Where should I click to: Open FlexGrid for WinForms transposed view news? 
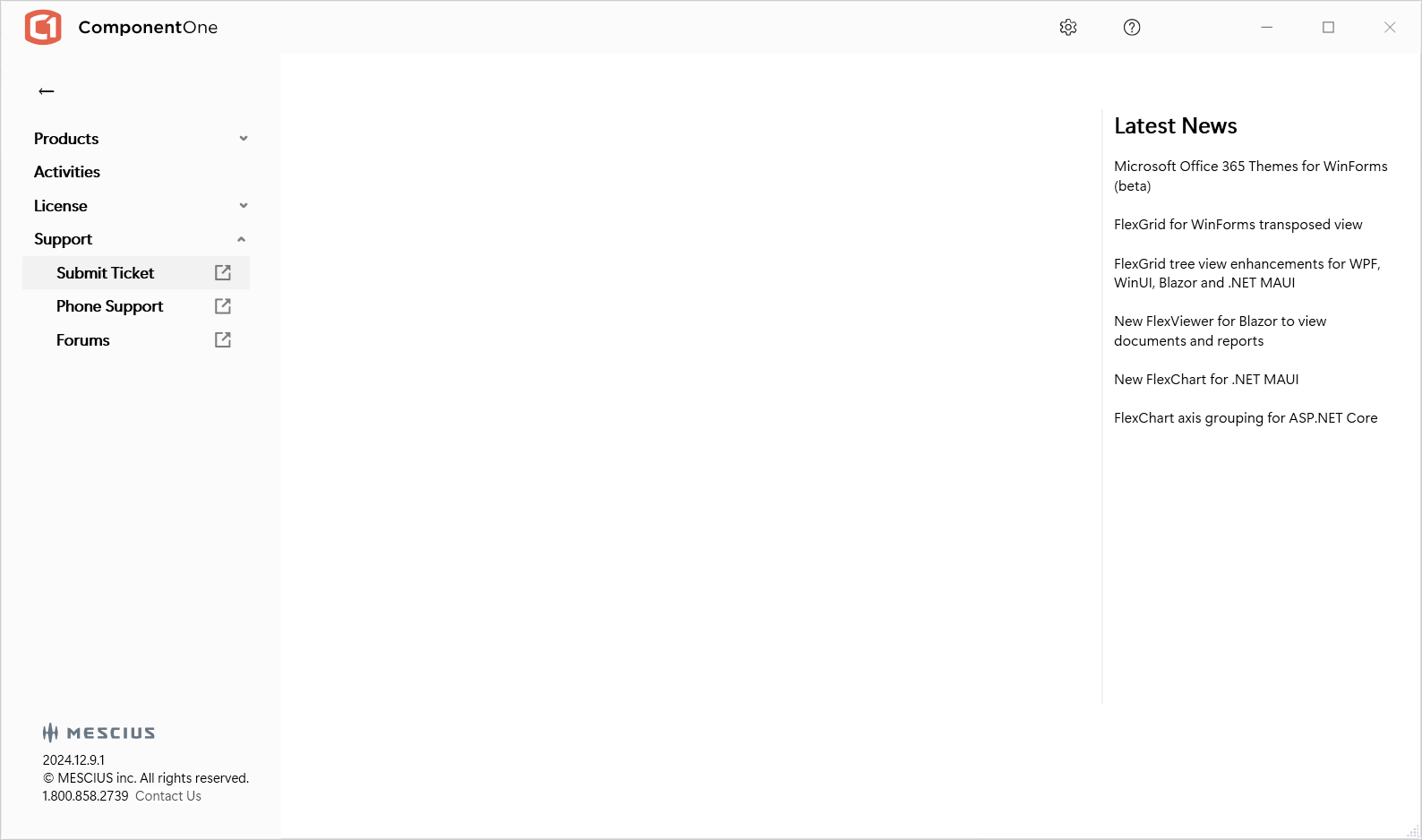1238,225
